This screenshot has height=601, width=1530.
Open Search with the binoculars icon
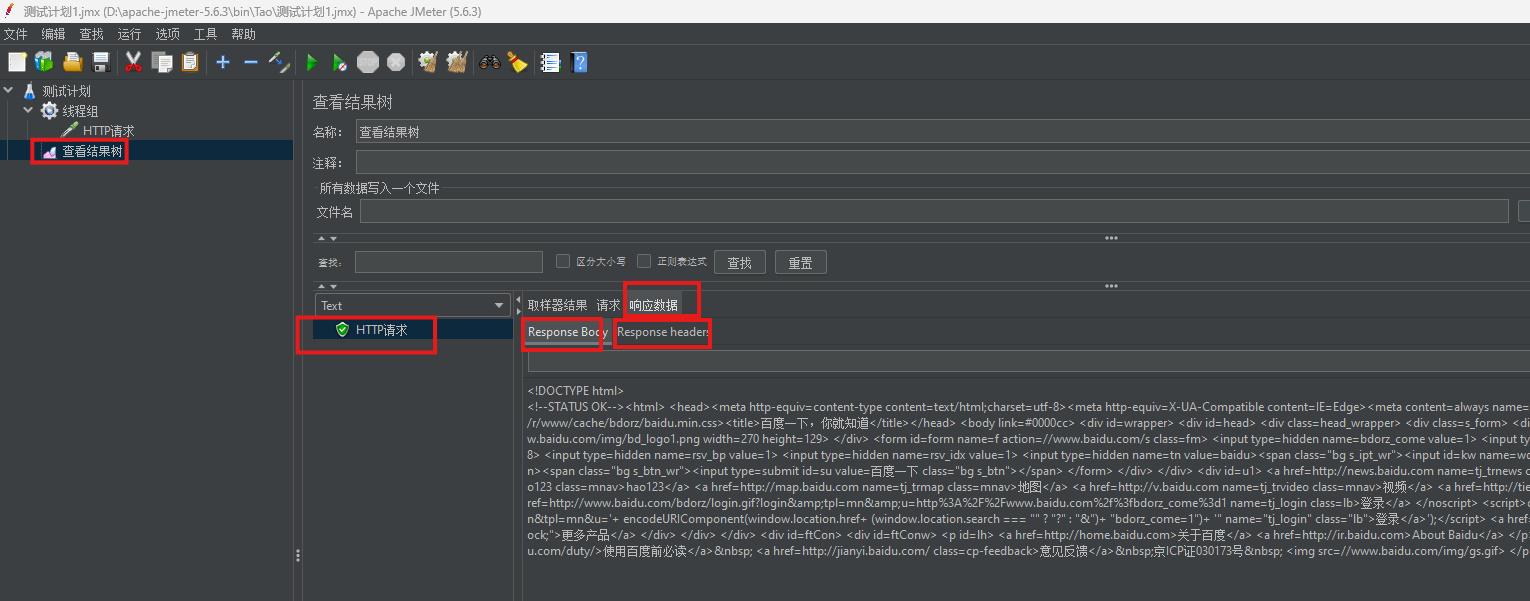[489, 62]
